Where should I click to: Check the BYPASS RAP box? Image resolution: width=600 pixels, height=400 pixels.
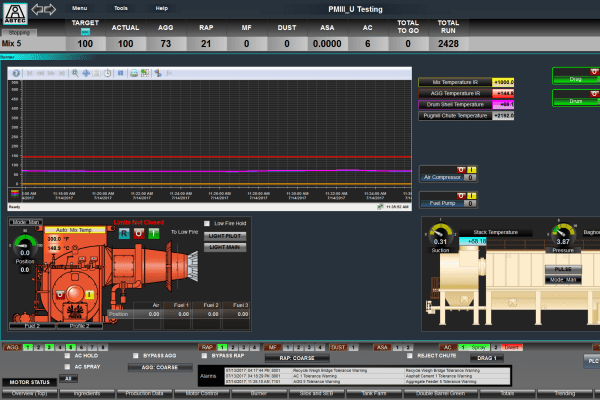point(204,356)
